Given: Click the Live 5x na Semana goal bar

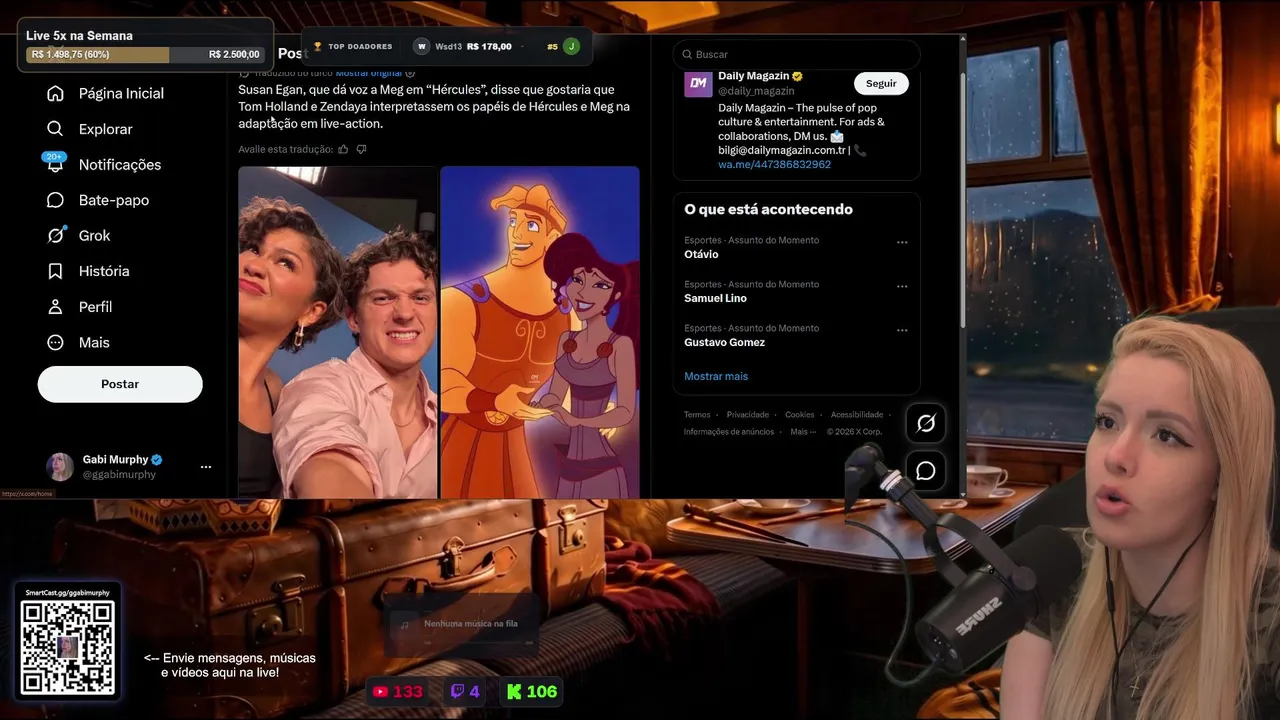Looking at the screenshot, I should click(145, 54).
